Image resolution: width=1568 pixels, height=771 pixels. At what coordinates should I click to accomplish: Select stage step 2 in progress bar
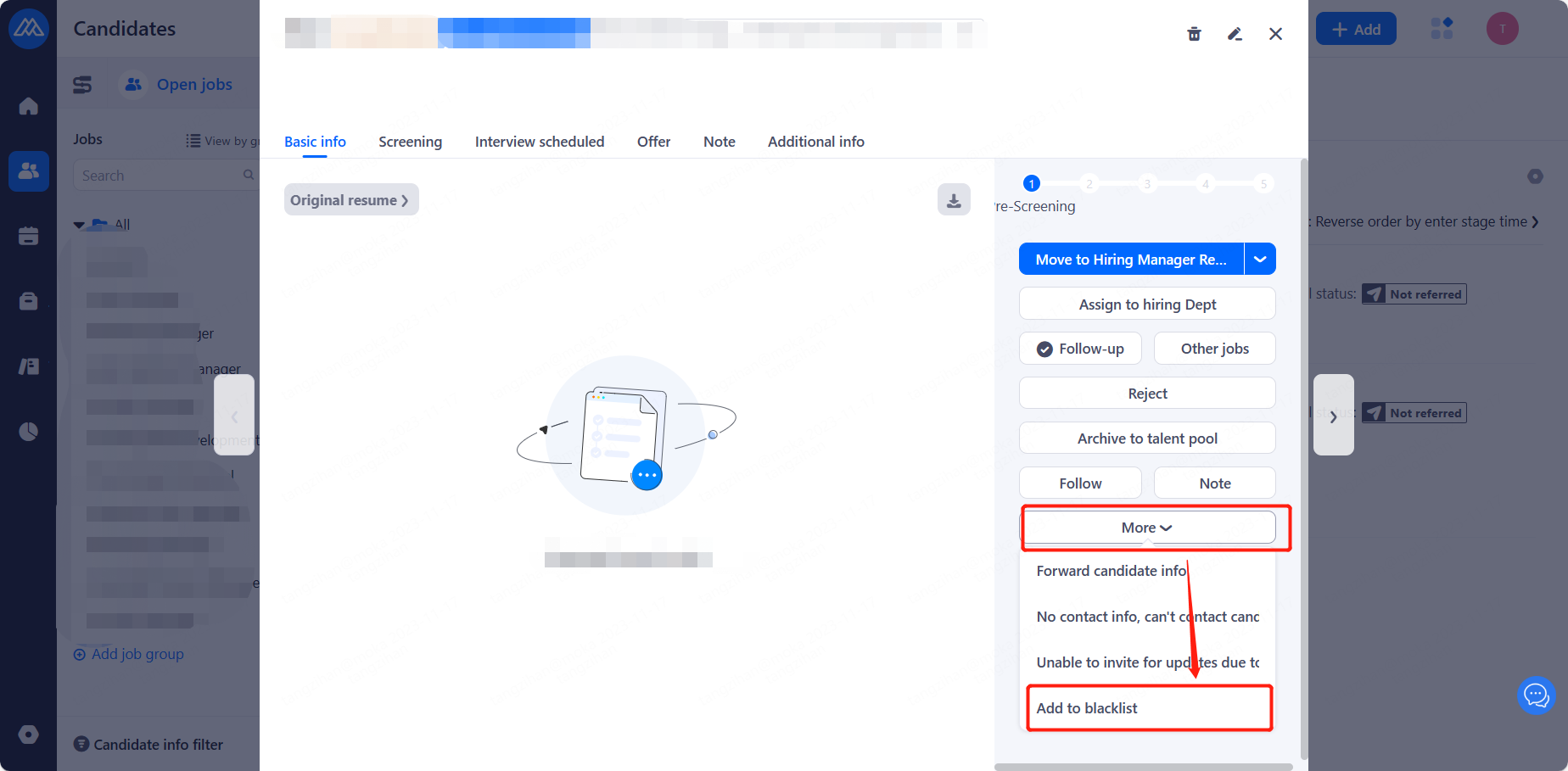(x=1089, y=184)
